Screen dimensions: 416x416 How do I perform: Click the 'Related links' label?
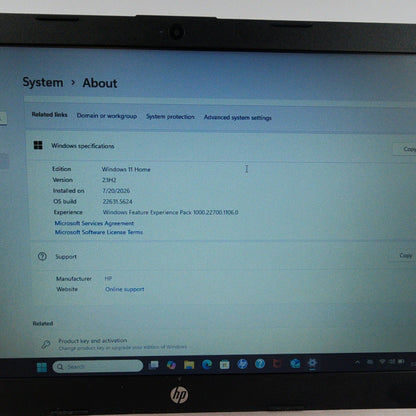tap(49, 114)
